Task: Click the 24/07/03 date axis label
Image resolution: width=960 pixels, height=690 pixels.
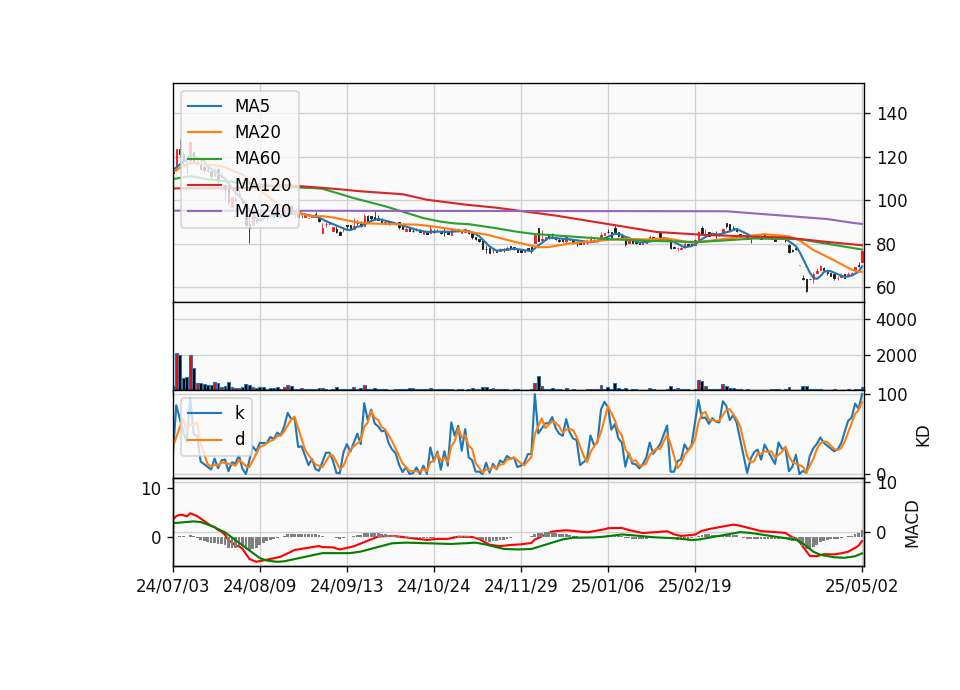Action: click(x=173, y=586)
